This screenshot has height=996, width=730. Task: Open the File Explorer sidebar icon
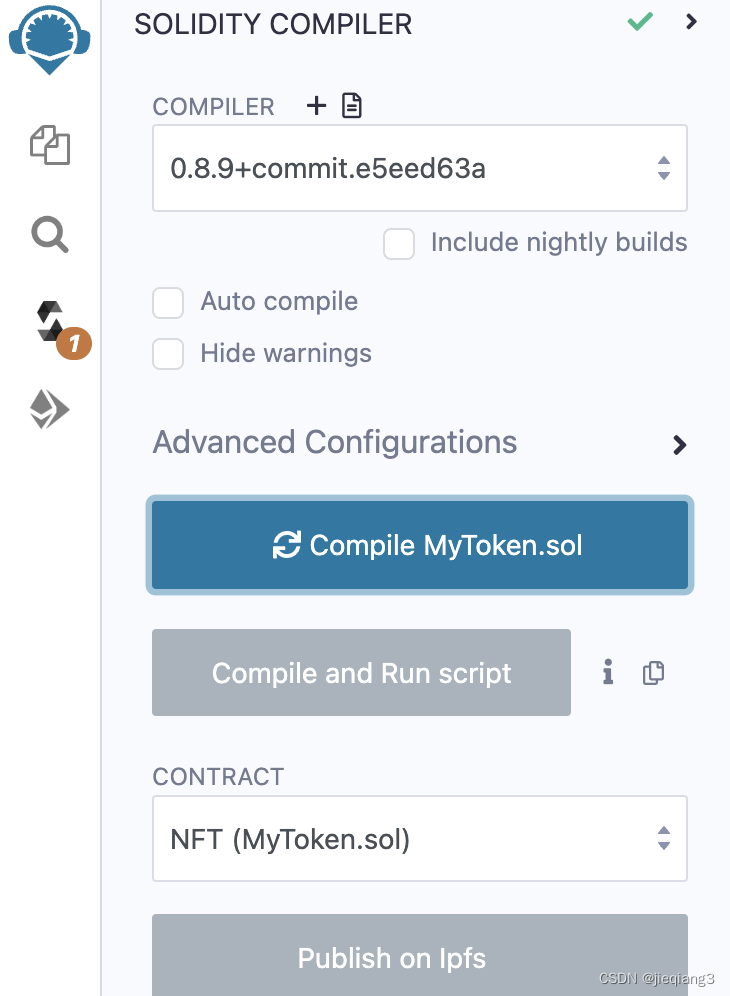click(x=50, y=145)
